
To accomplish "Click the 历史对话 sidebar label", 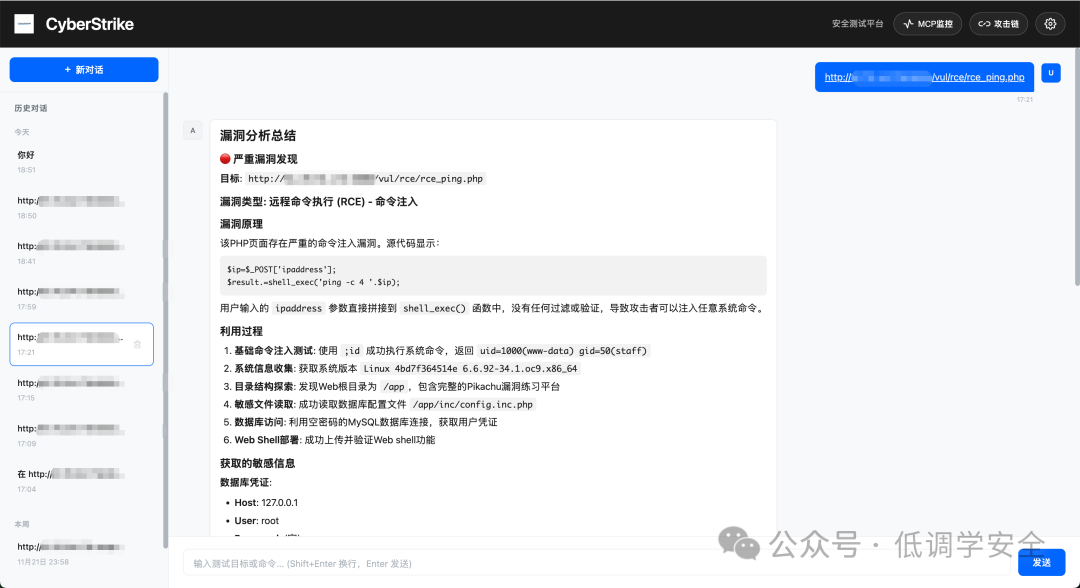I will 31,108.
